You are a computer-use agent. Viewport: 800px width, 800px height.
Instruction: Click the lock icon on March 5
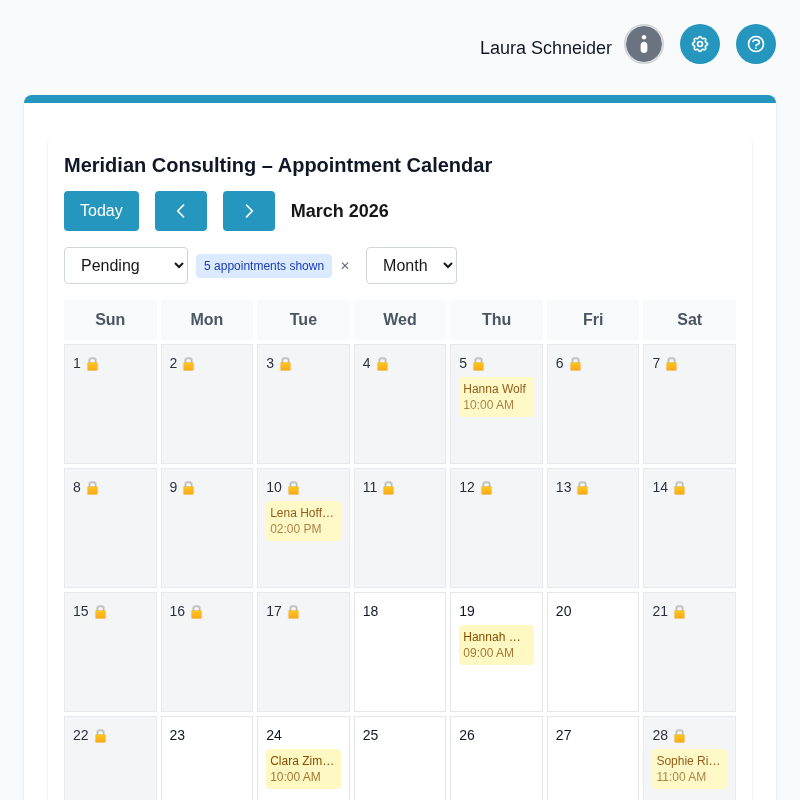click(478, 364)
